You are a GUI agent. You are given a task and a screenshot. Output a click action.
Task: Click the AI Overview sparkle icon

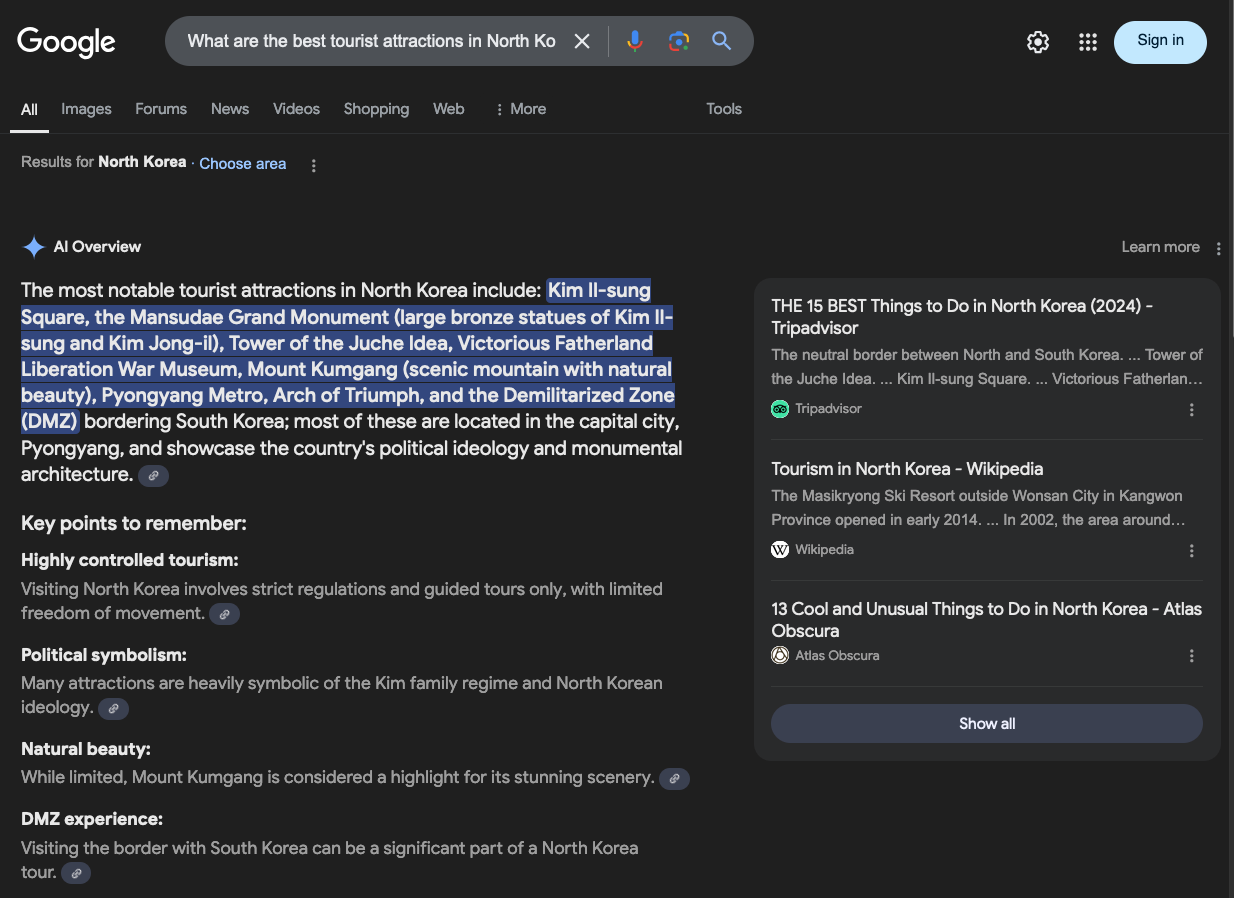34,247
